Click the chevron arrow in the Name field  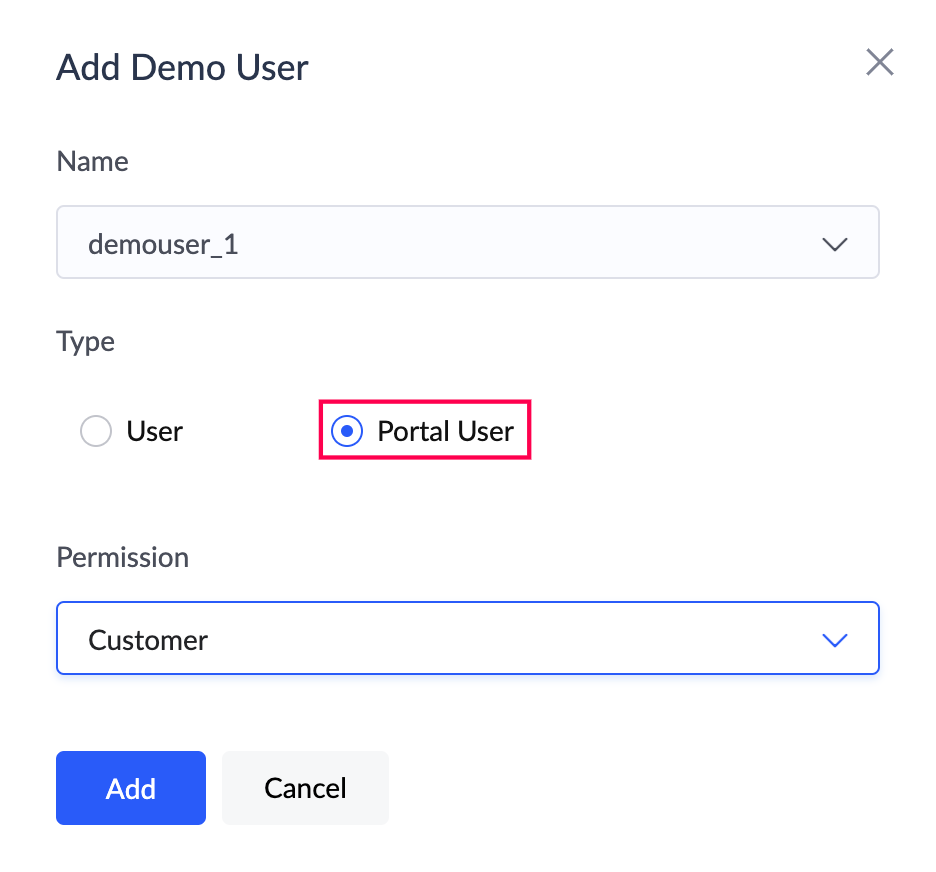click(834, 244)
